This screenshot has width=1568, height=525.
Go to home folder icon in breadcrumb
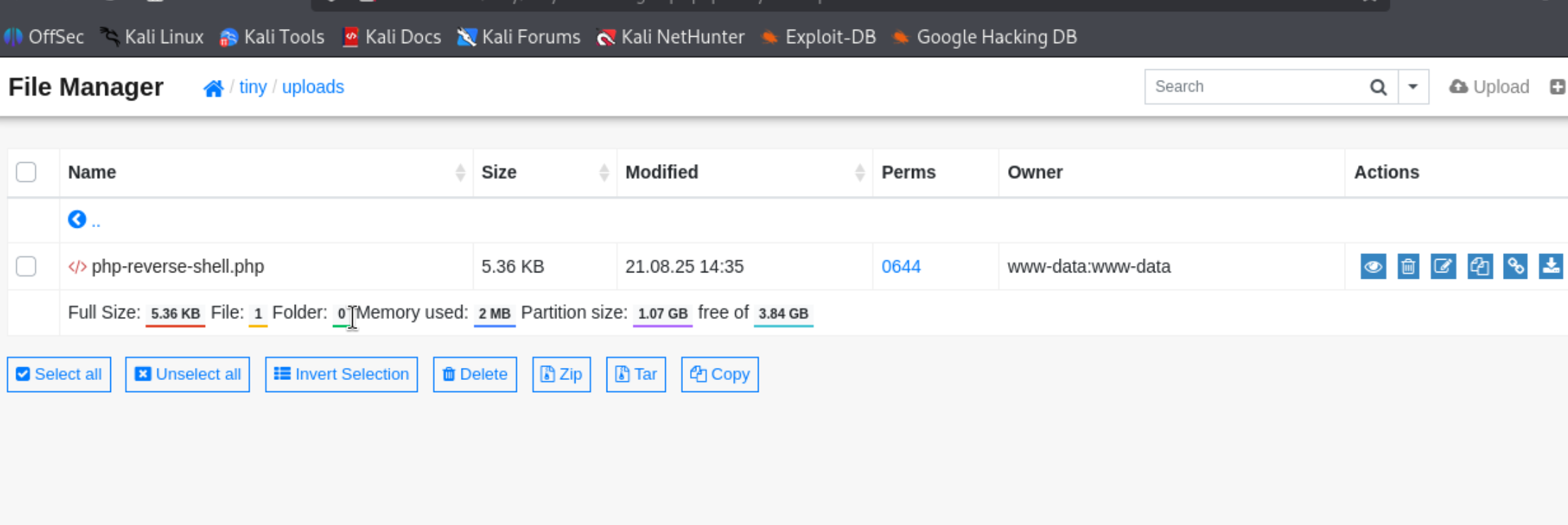click(213, 88)
